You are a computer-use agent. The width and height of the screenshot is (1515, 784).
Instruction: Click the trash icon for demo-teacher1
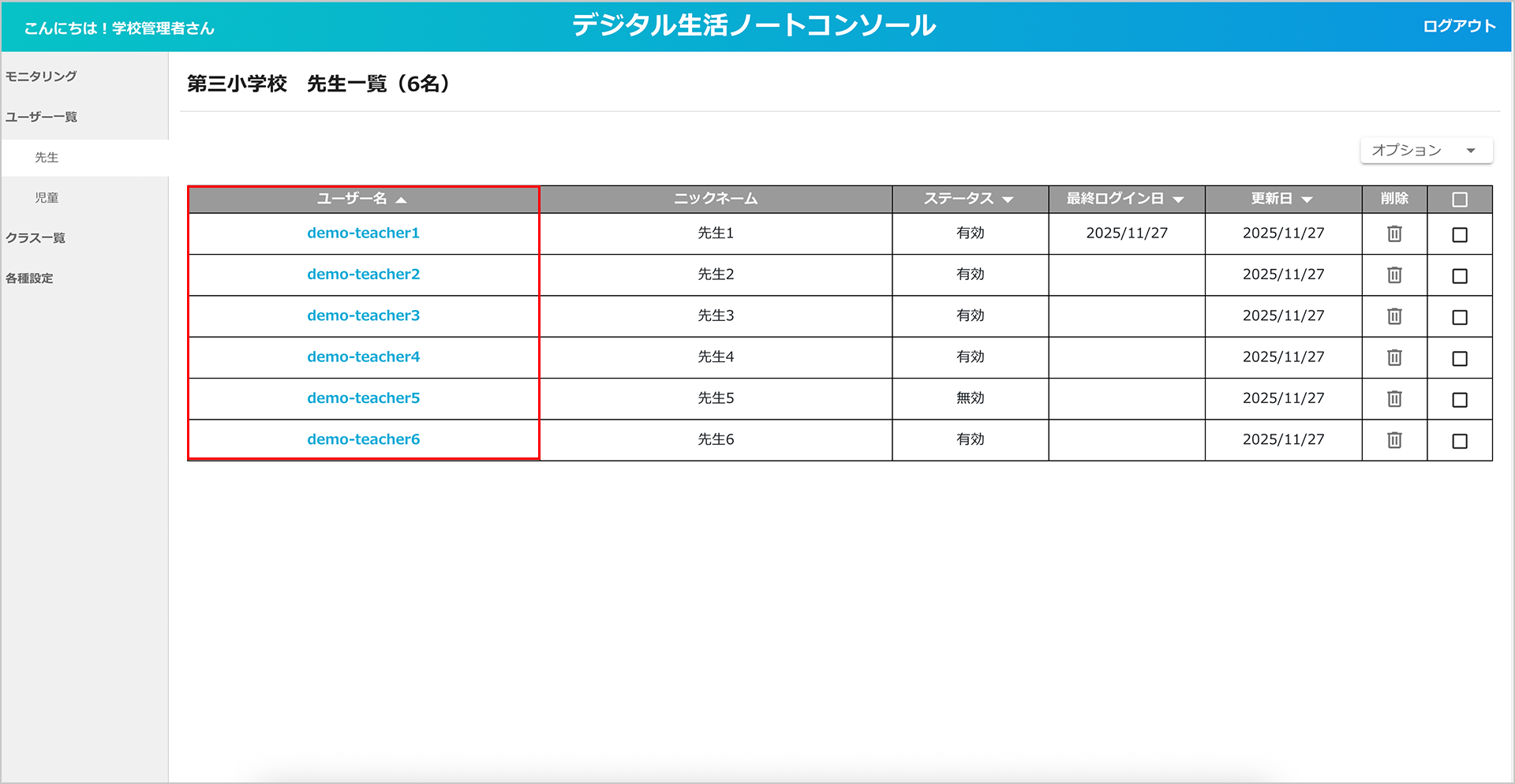tap(1394, 233)
